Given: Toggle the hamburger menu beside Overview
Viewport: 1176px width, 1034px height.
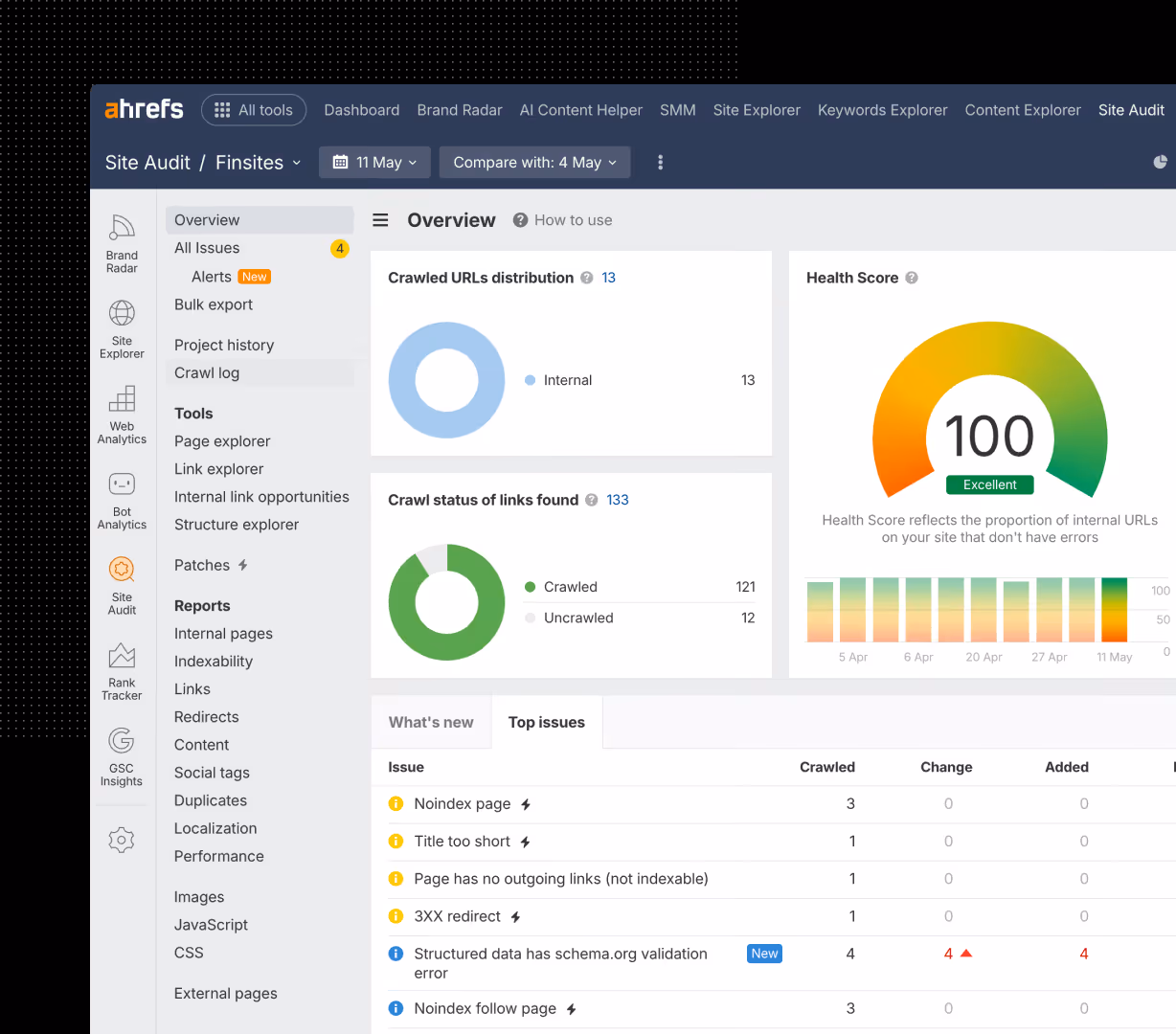Looking at the screenshot, I should pyautogui.click(x=380, y=220).
